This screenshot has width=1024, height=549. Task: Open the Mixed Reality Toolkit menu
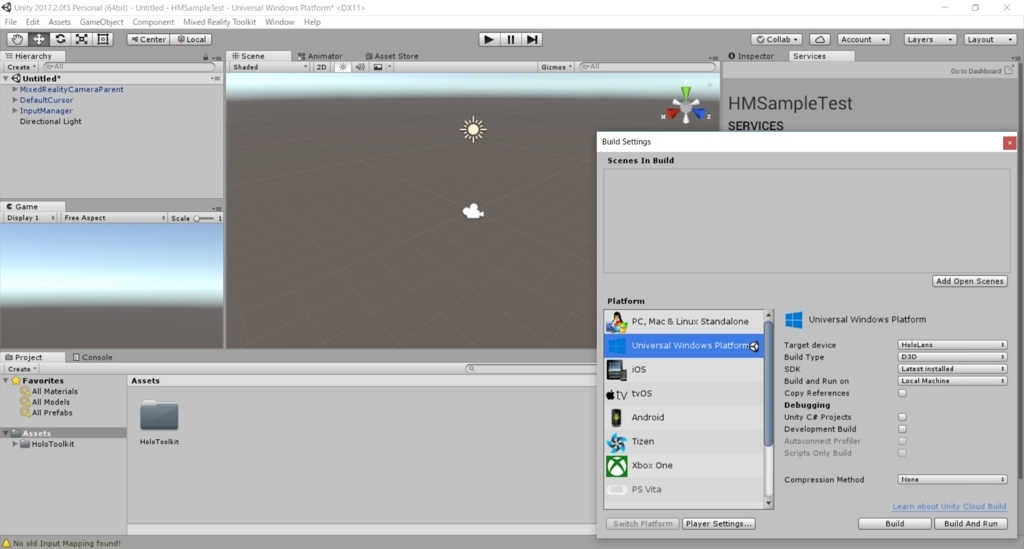pyautogui.click(x=219, y=22)
